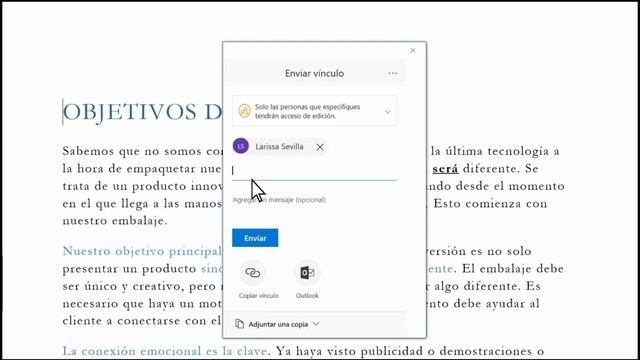The width and height of the screenshot is (640, 360).
Task: Click the people permissions icon
Action: click(x=244, y=111)
